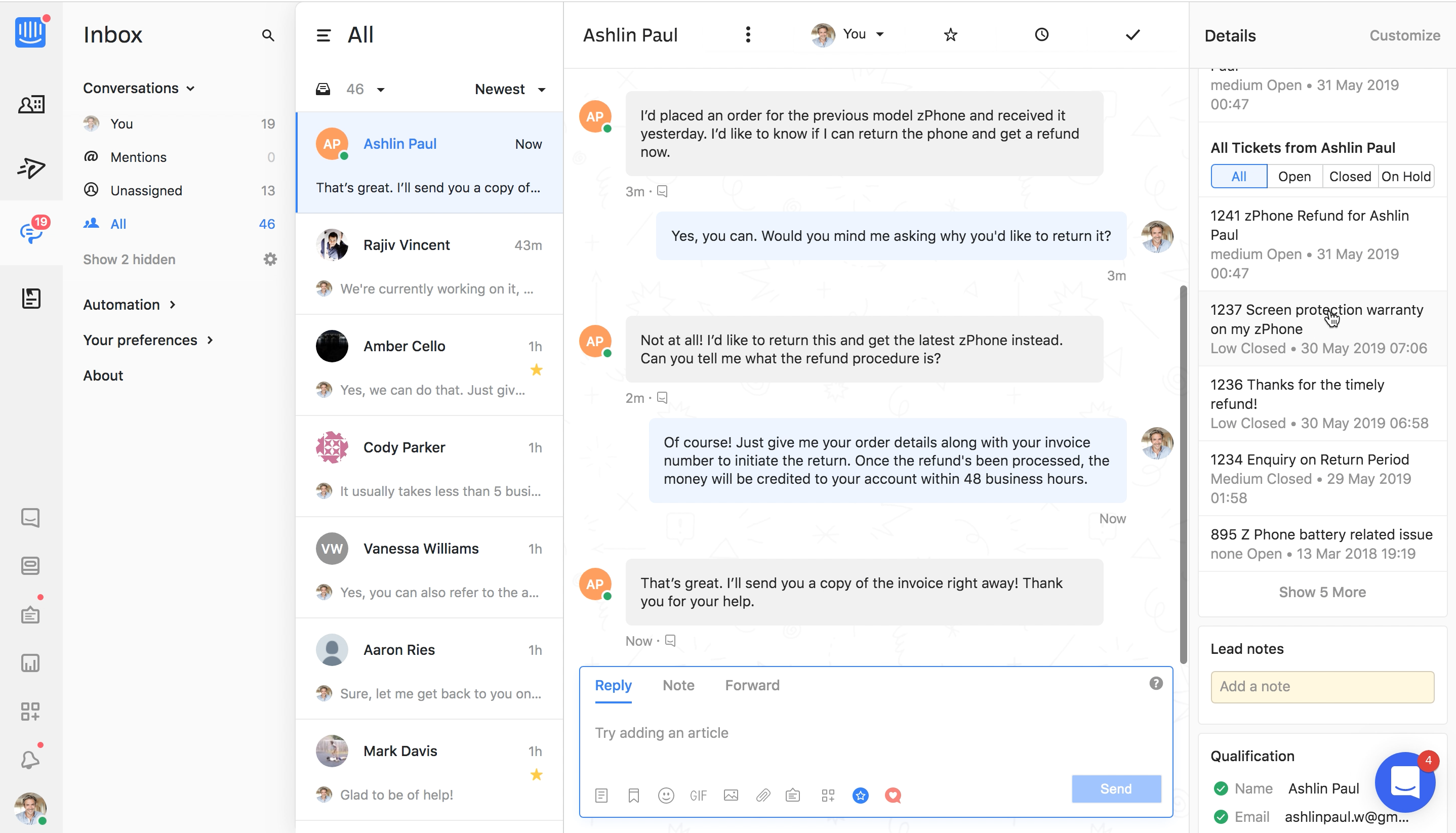Toggle the starred status on Amber Cello

tap(537, 370)
